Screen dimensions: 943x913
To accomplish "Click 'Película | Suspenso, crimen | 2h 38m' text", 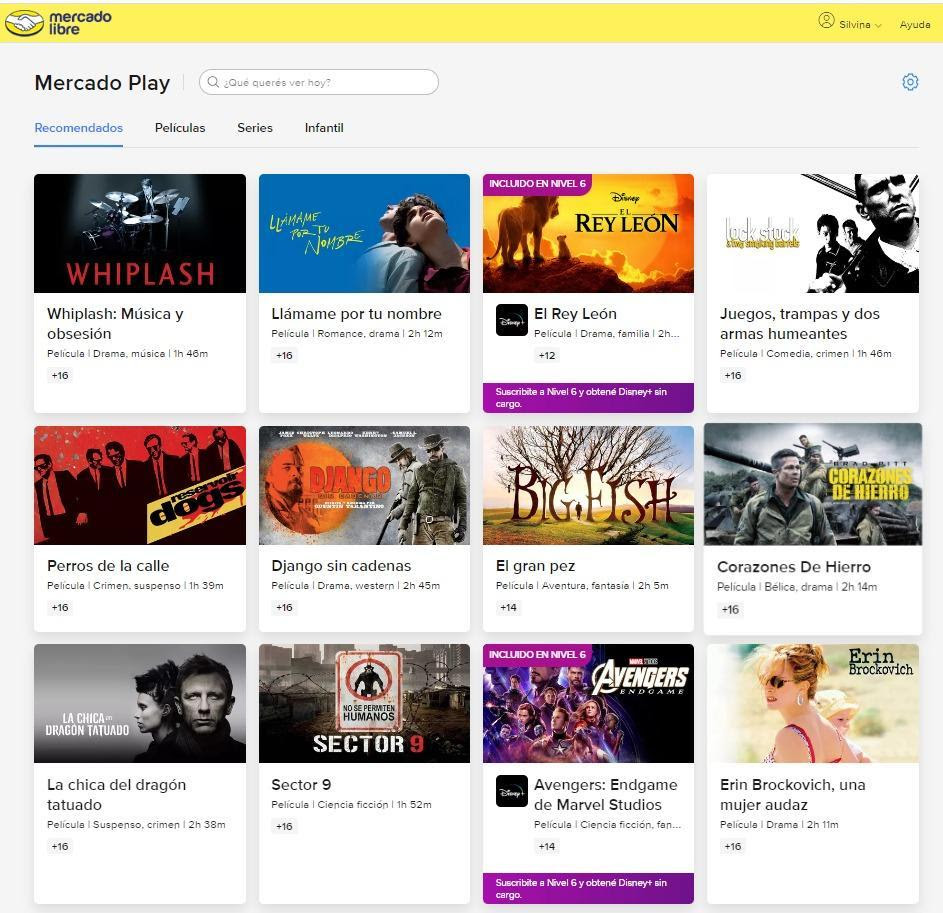I will click(x=137, y=825).
